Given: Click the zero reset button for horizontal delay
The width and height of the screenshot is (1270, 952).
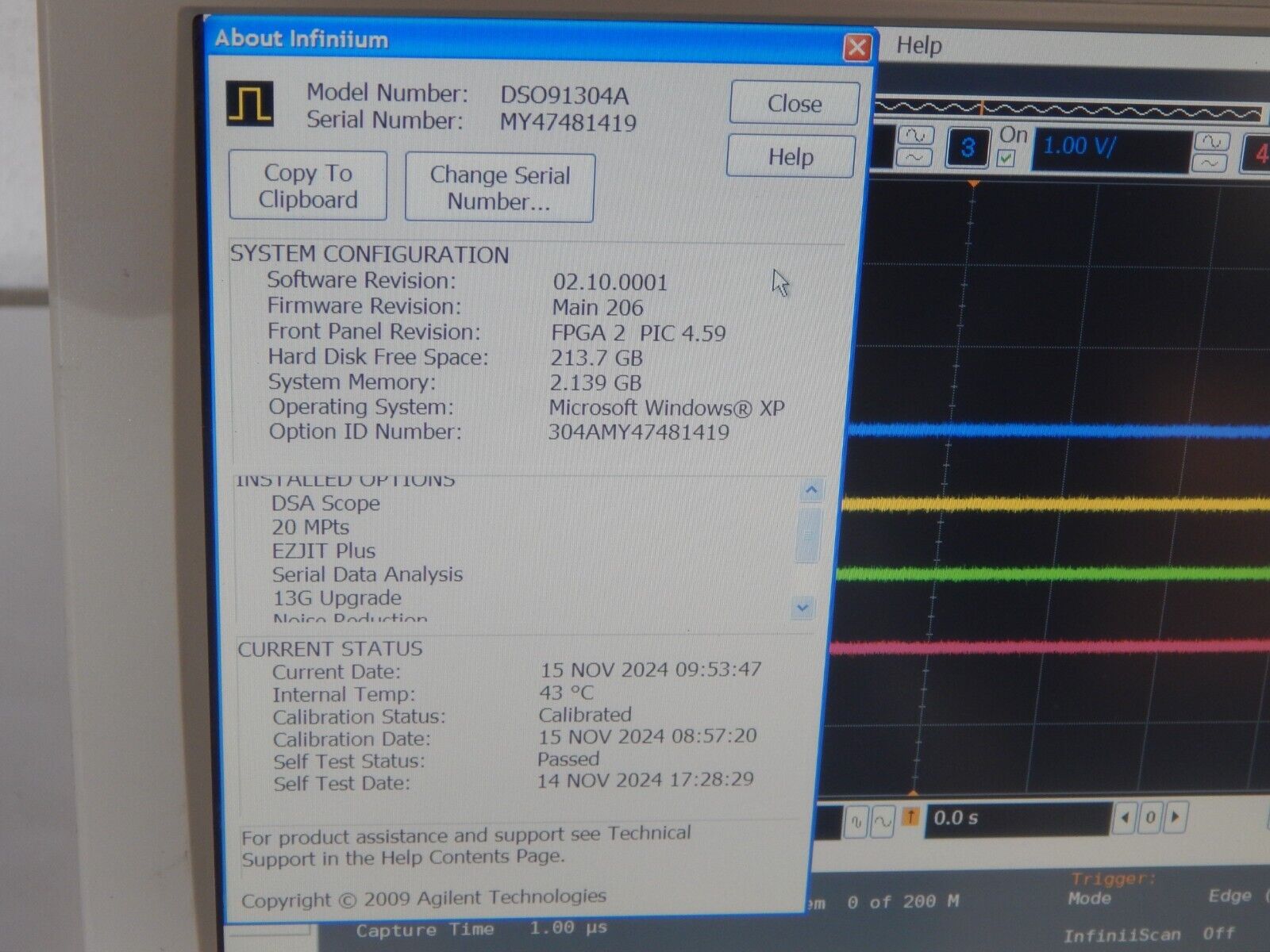Looking at the screenshot, I should click(1151, 818).
